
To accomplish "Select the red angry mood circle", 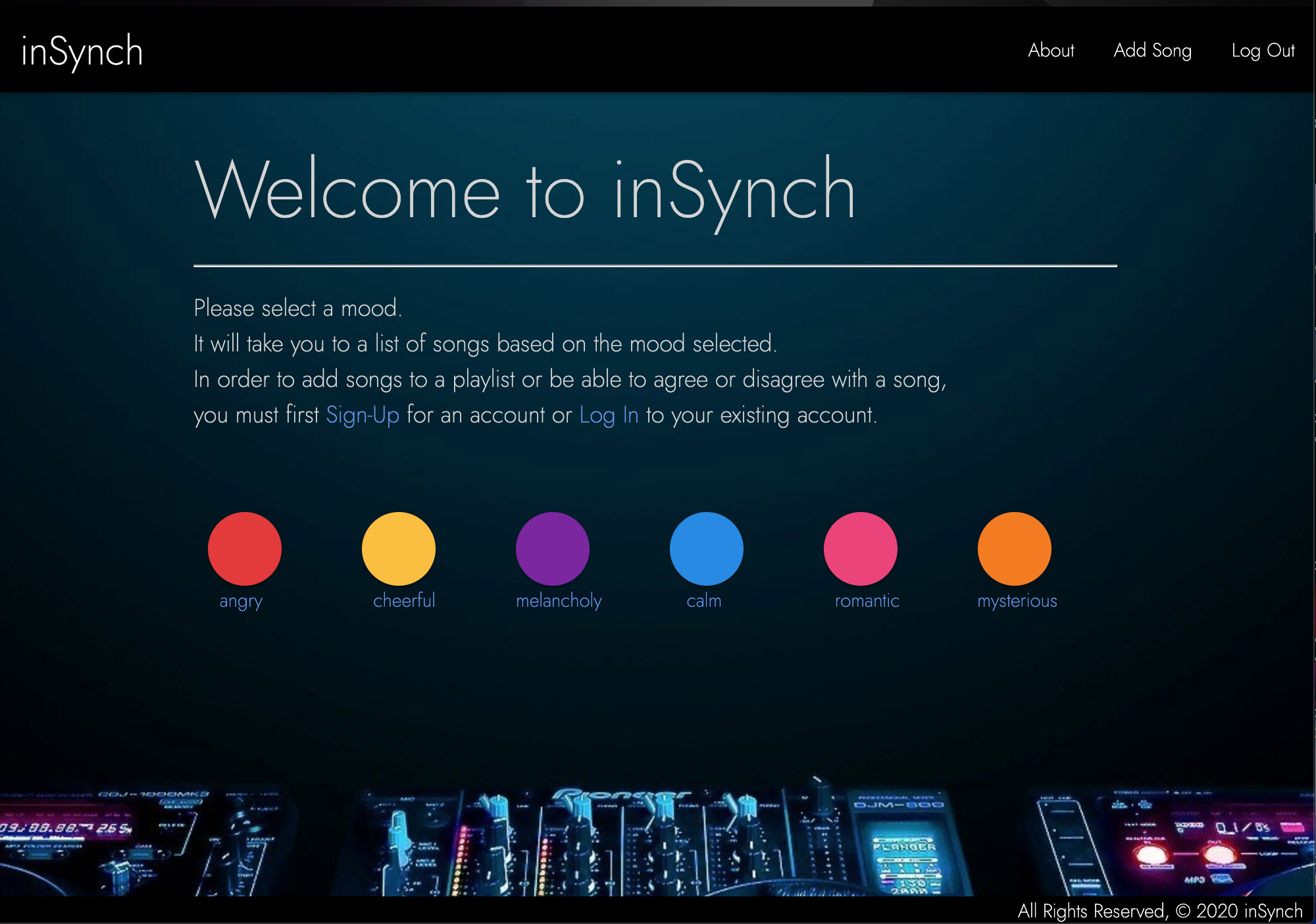I will click(244, 548).
